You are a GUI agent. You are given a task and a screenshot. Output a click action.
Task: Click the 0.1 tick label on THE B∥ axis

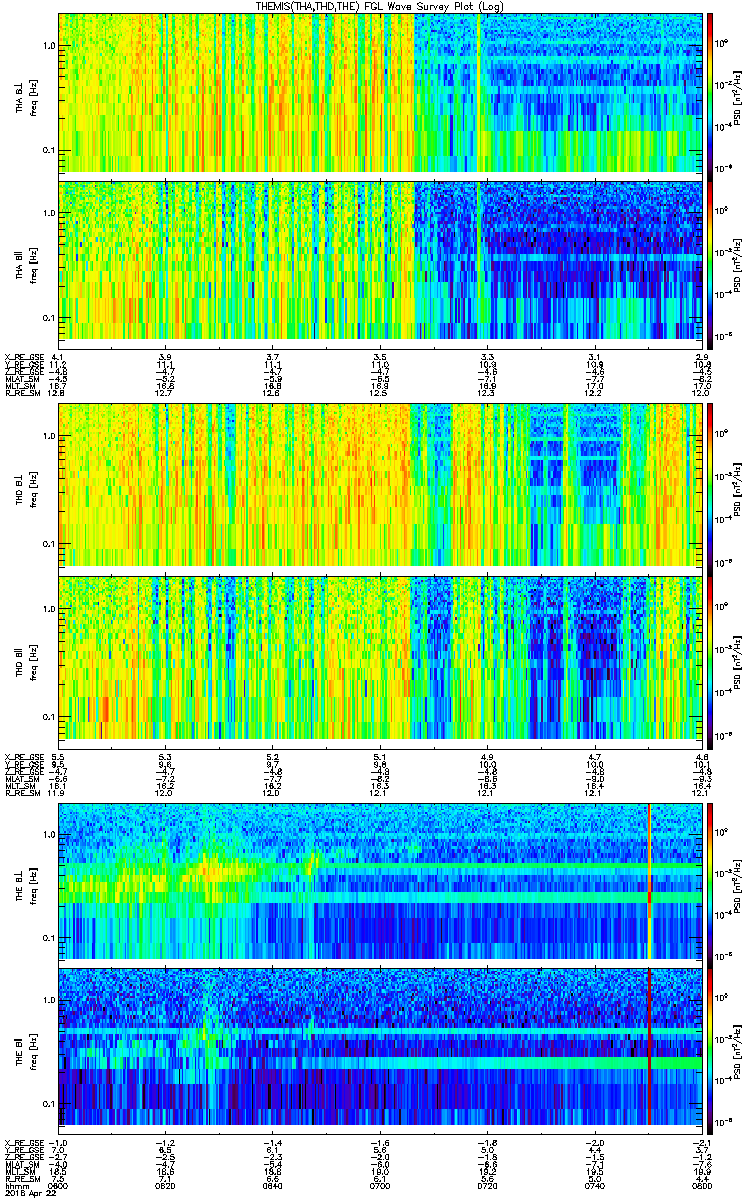tap(49, 1103)
